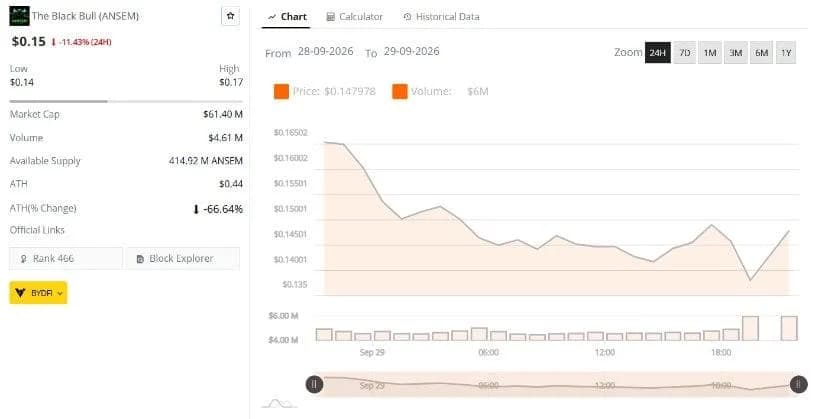
Task: Click the ATH value $0.44
Action: (x=231, y=184)
